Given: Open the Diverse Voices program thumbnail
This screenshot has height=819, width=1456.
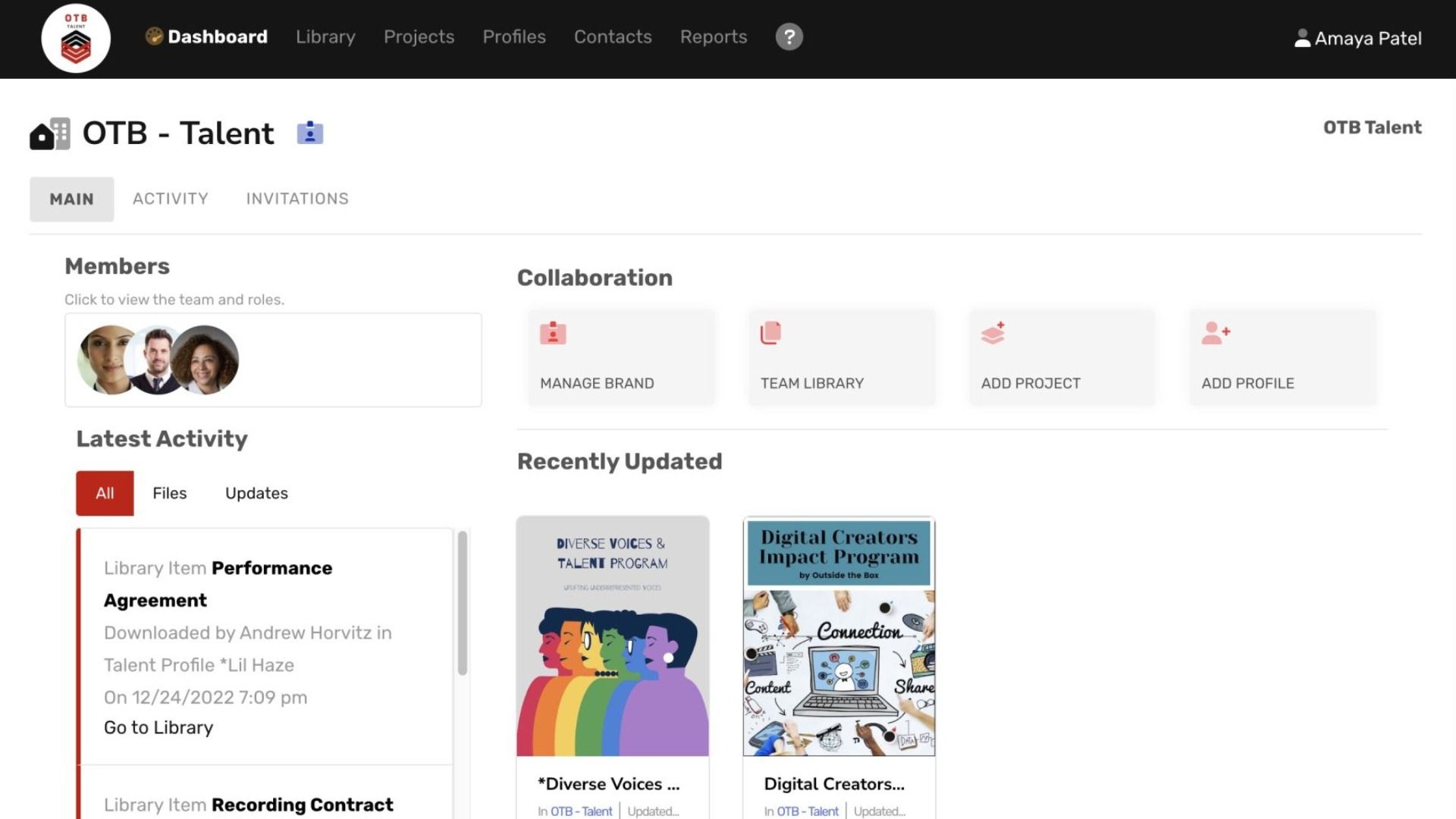Looking at the screenshot, I should coord(613,635).
